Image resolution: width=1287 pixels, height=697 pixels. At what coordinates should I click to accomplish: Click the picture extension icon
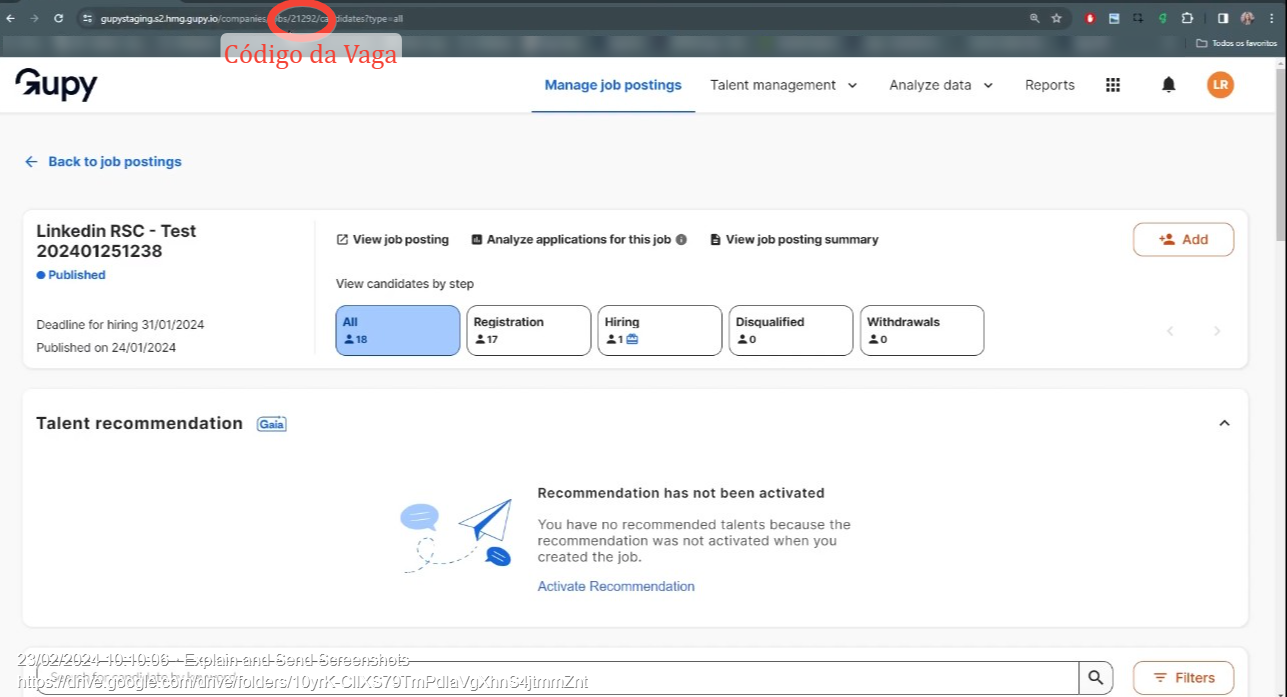click(x=1113, y=18)
